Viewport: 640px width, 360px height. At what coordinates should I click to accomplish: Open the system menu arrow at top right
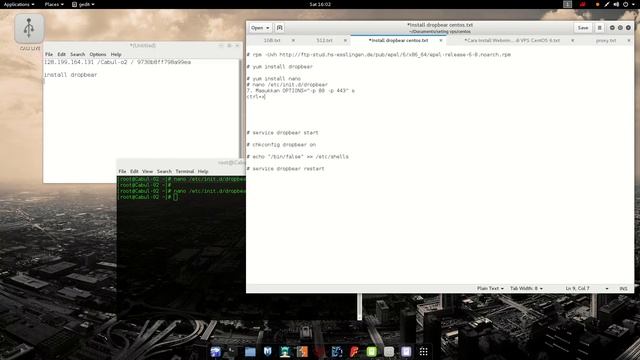634,4
